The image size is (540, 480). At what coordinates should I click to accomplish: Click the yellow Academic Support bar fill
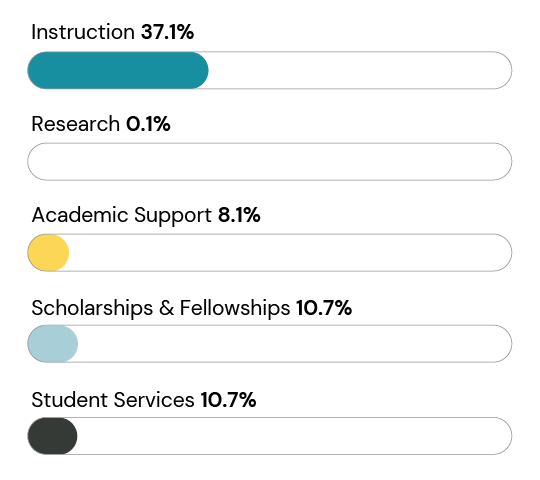coord(48,253)
